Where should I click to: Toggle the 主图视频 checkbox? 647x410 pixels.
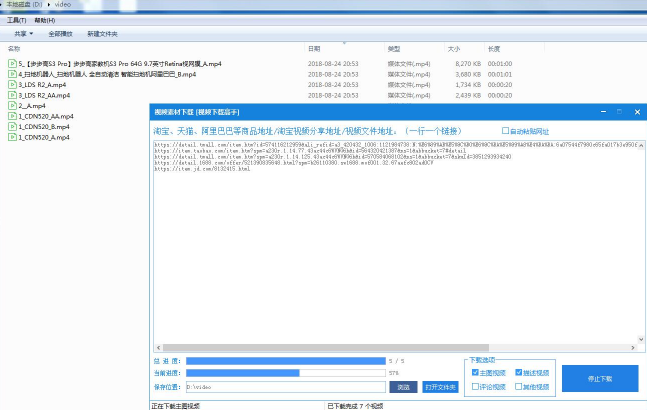[x=473, y=372]
